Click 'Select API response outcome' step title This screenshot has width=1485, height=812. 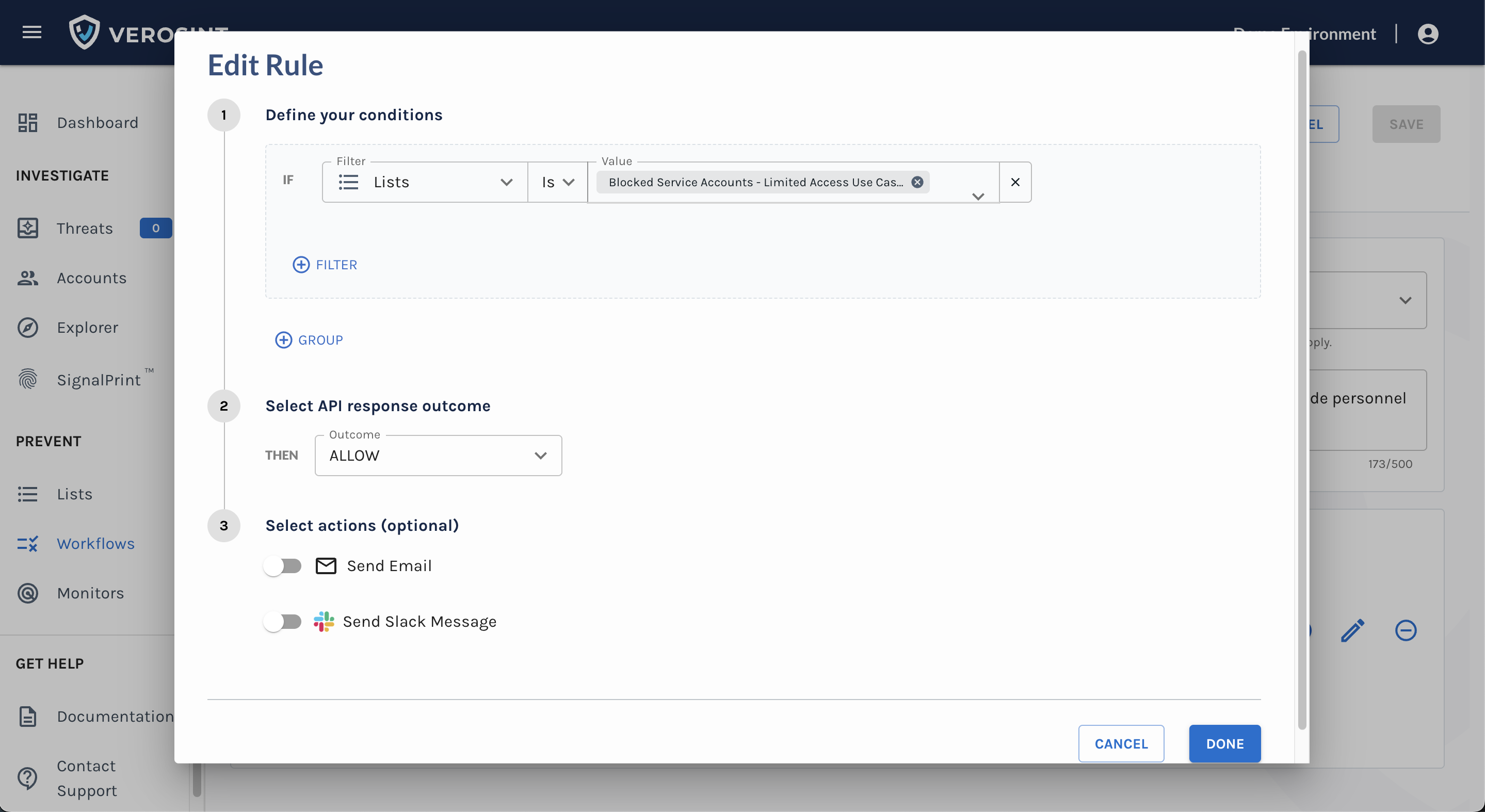[x=378, y=405]
